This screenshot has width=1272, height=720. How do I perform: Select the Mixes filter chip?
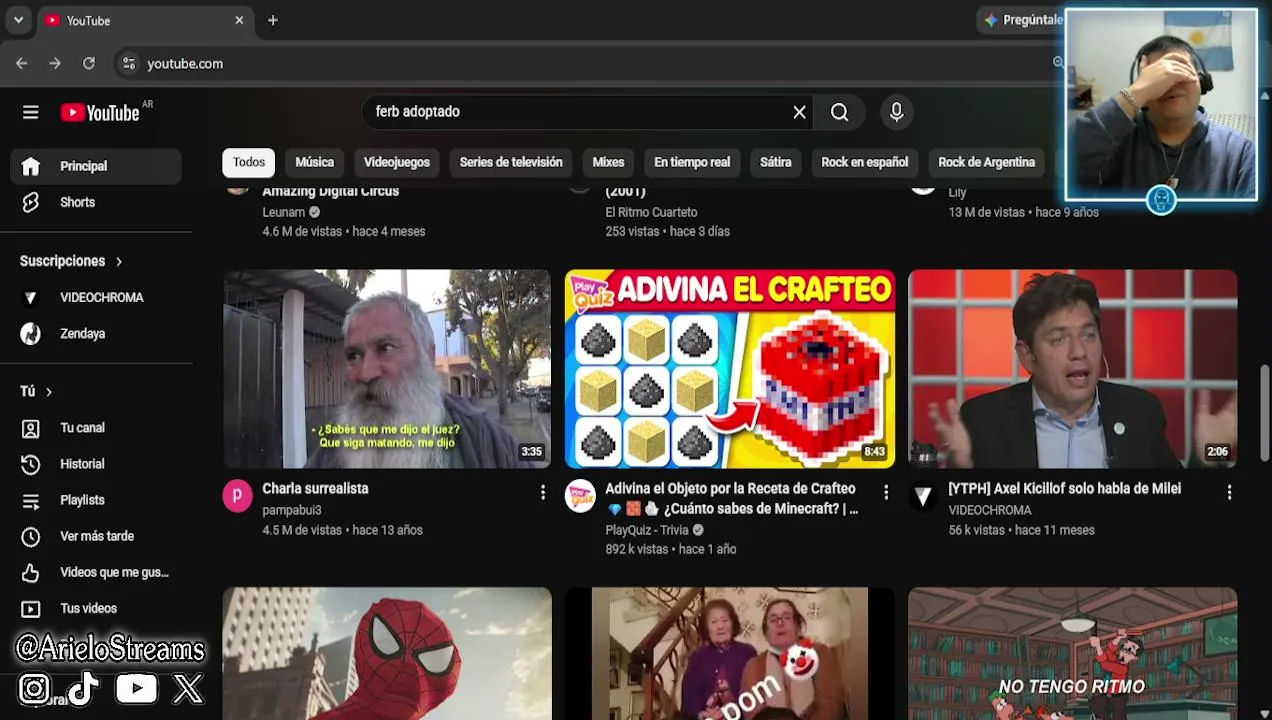[608, 162]
